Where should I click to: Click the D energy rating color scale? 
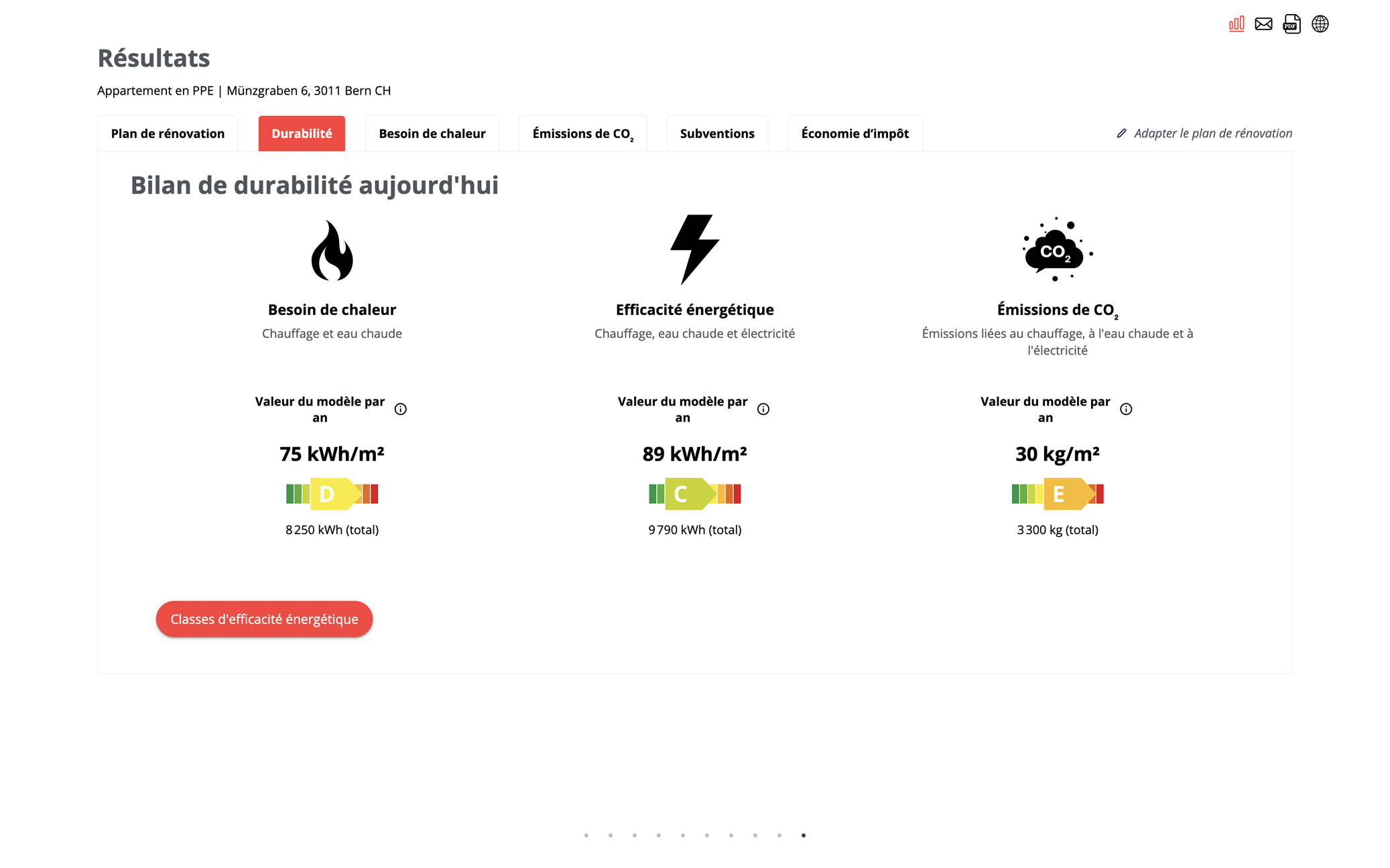(x=332, y=494)
